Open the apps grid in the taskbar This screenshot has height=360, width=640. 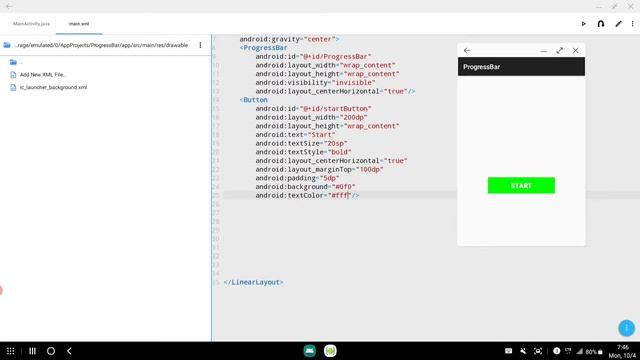tap(11, 351)
